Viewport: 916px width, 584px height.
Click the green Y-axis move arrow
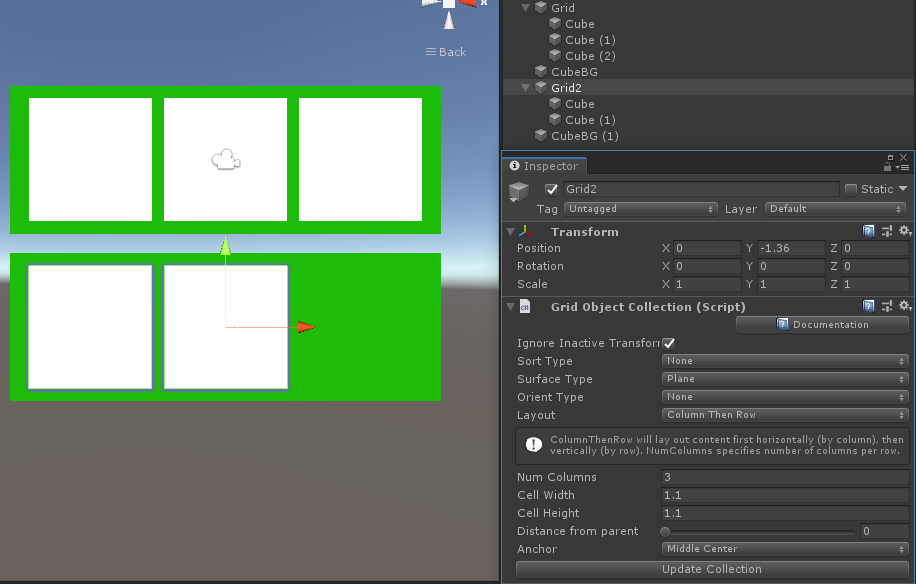tap(225, 246)
